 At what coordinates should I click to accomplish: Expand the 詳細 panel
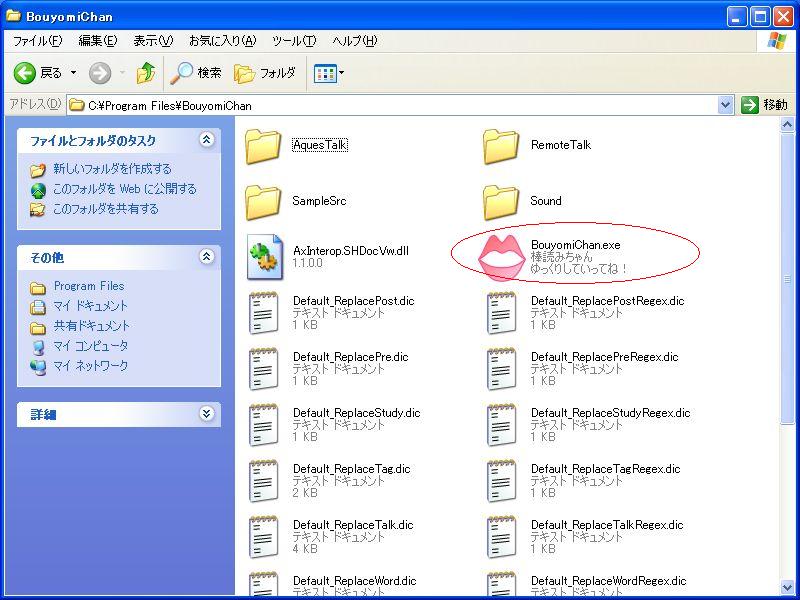(x=207, y=413)
